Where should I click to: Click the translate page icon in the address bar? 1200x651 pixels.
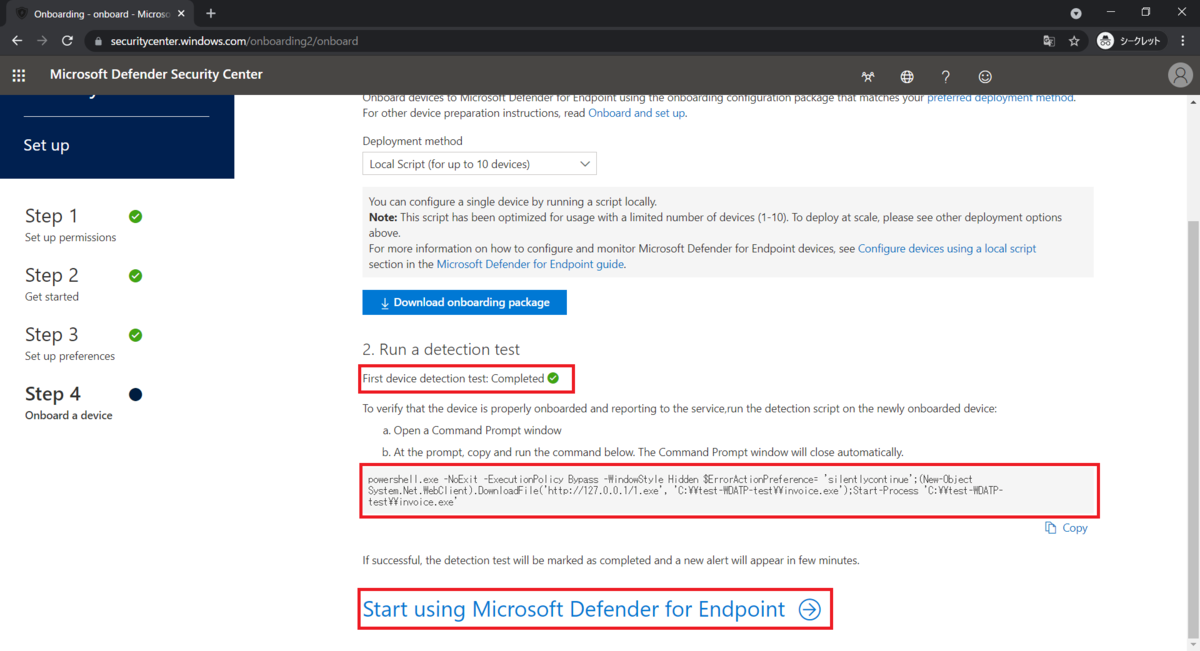click(1048, 41)
